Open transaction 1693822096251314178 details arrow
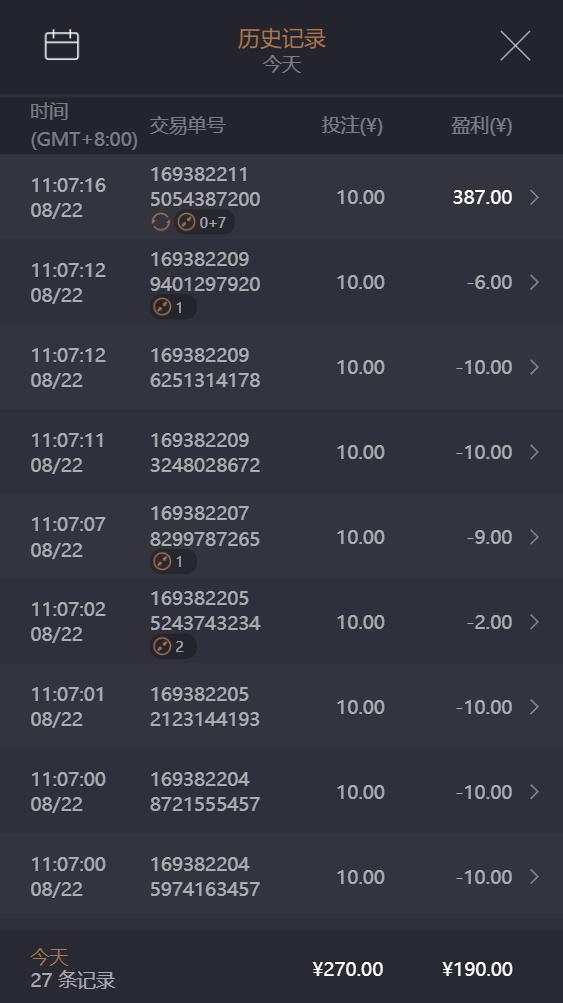The width and height of the screenshot is (563, 1003). click(x=534, y=367)
